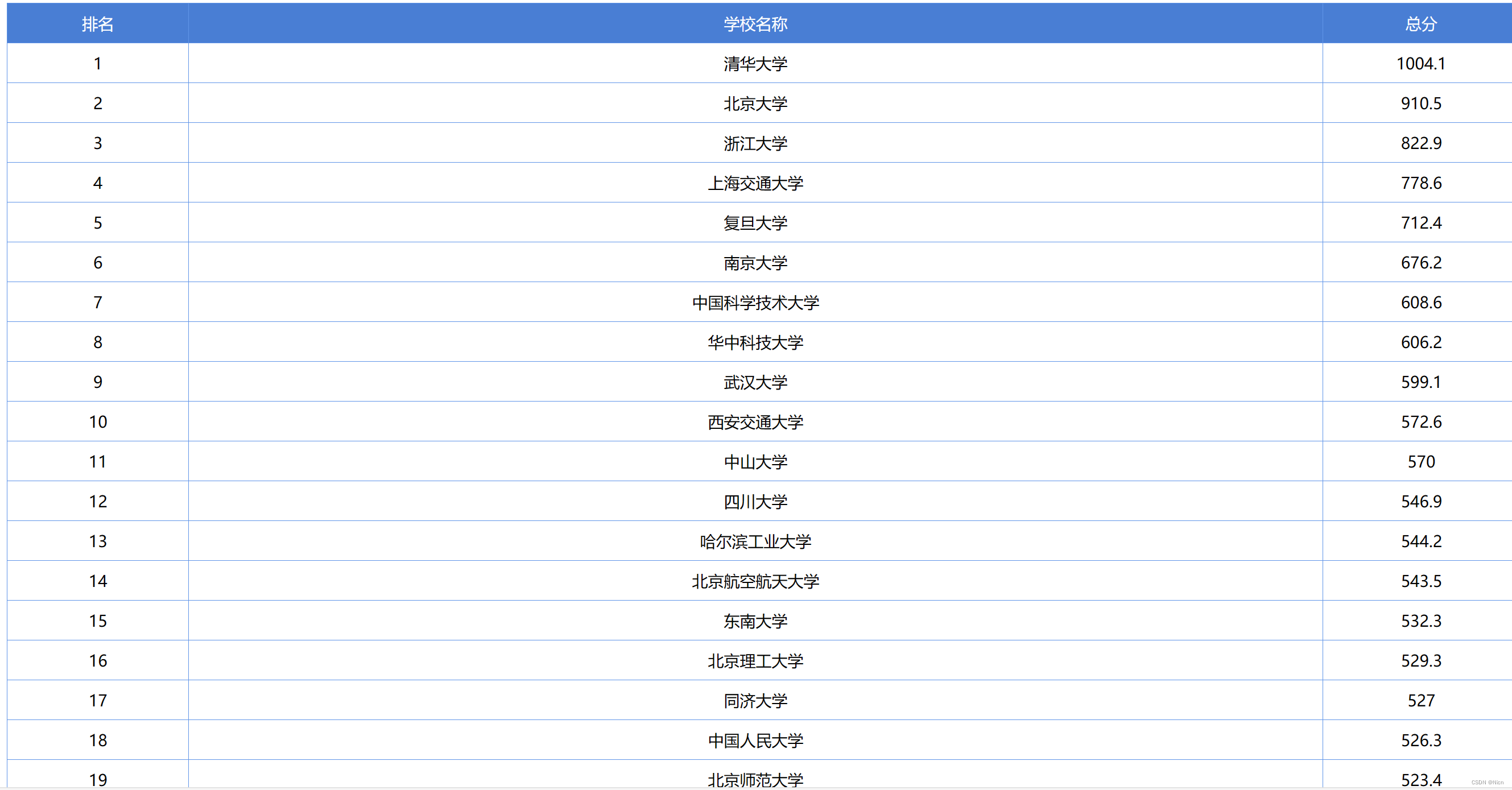The width and height of the screenshot is (1512, 790).
Task: Click the 北京师范大学 entry
Action: pos(755,779)
